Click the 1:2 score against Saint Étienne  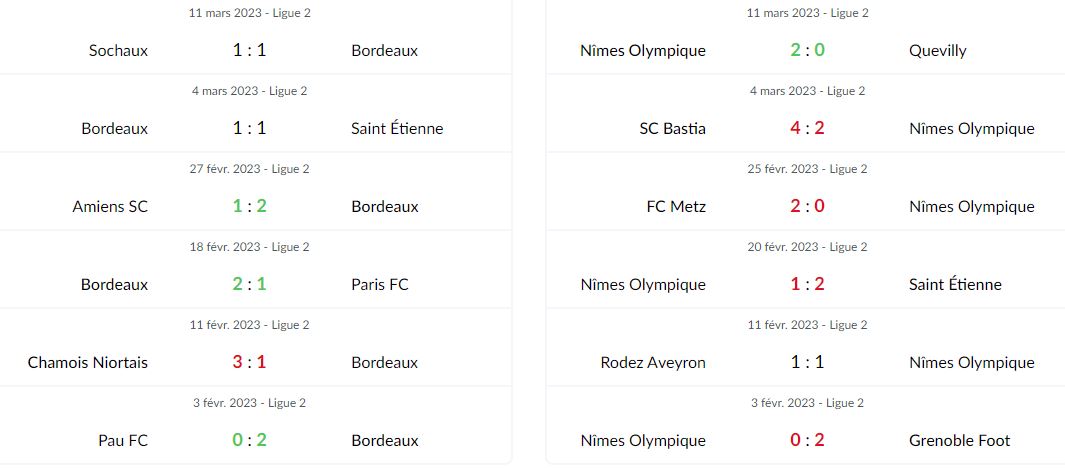pyautogui.click(x=807, y=285)
